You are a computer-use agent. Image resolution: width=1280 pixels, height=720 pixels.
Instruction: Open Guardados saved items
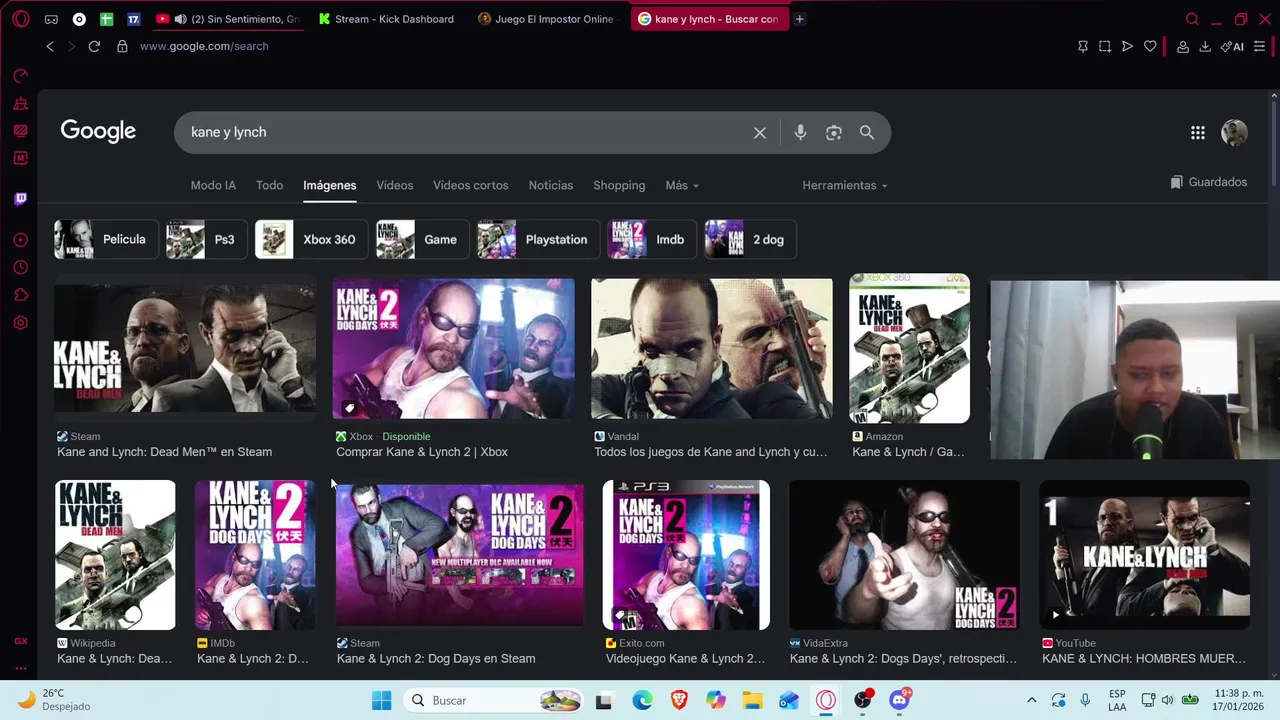pyautogui.click(x=1208, y=182)
